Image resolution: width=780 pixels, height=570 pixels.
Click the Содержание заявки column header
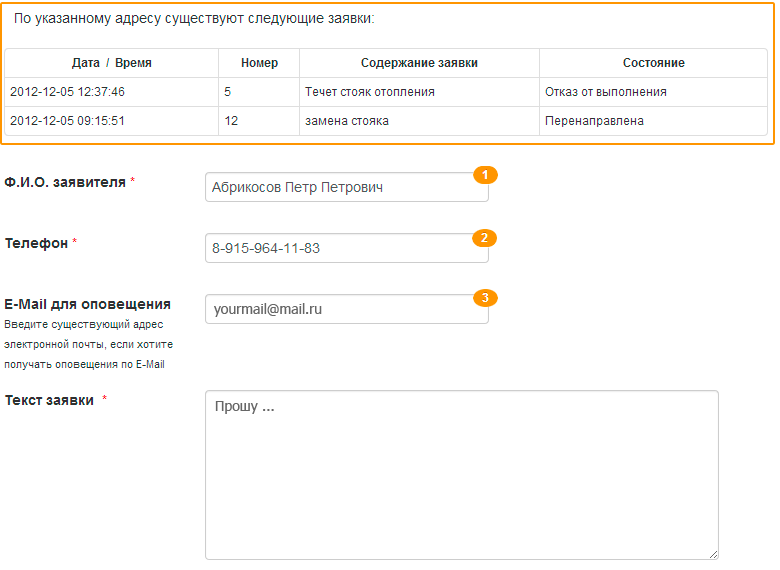click(x=419, y=63)
